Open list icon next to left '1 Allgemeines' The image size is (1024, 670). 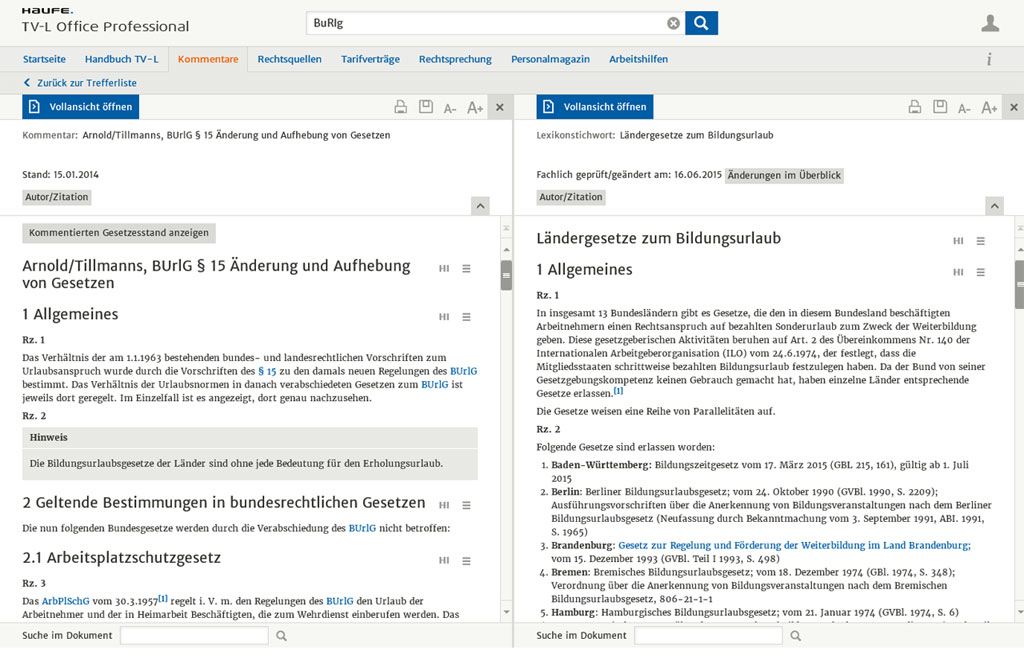pyautogui.click(x=466, y=317)
